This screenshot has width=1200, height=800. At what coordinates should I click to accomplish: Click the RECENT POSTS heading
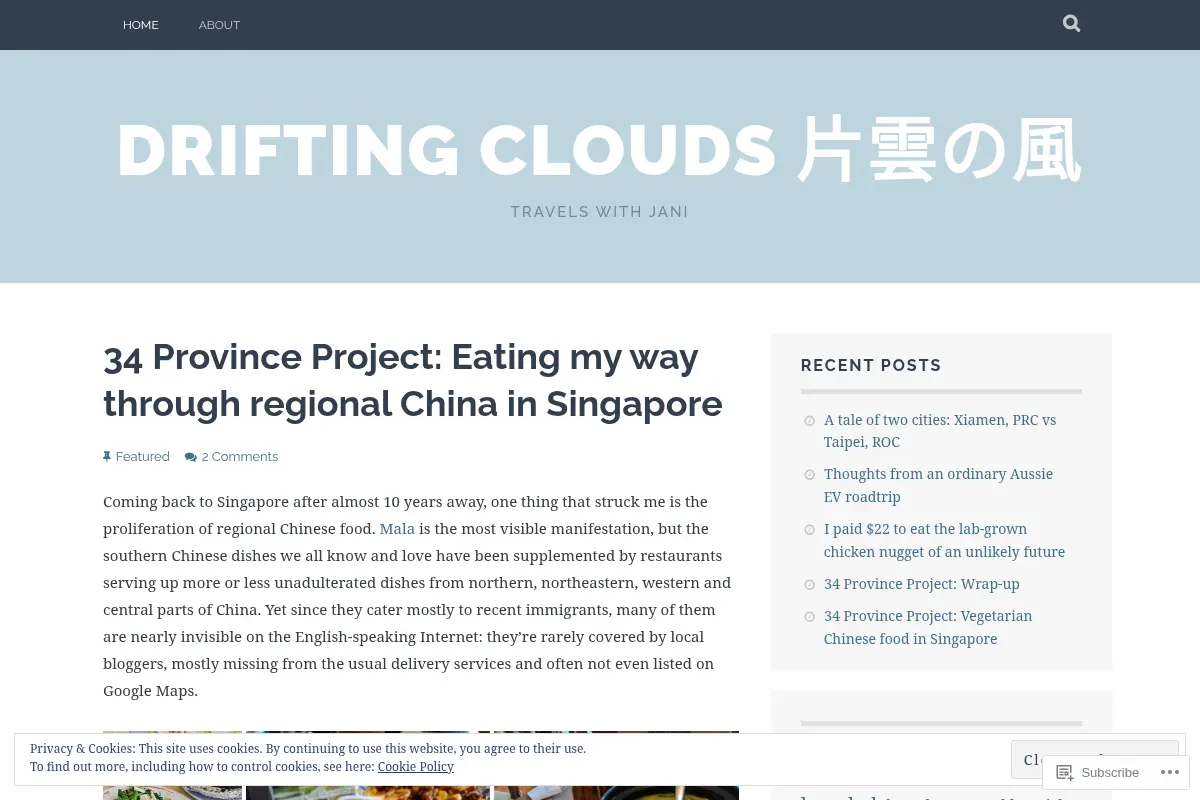[x=871, y=366]
